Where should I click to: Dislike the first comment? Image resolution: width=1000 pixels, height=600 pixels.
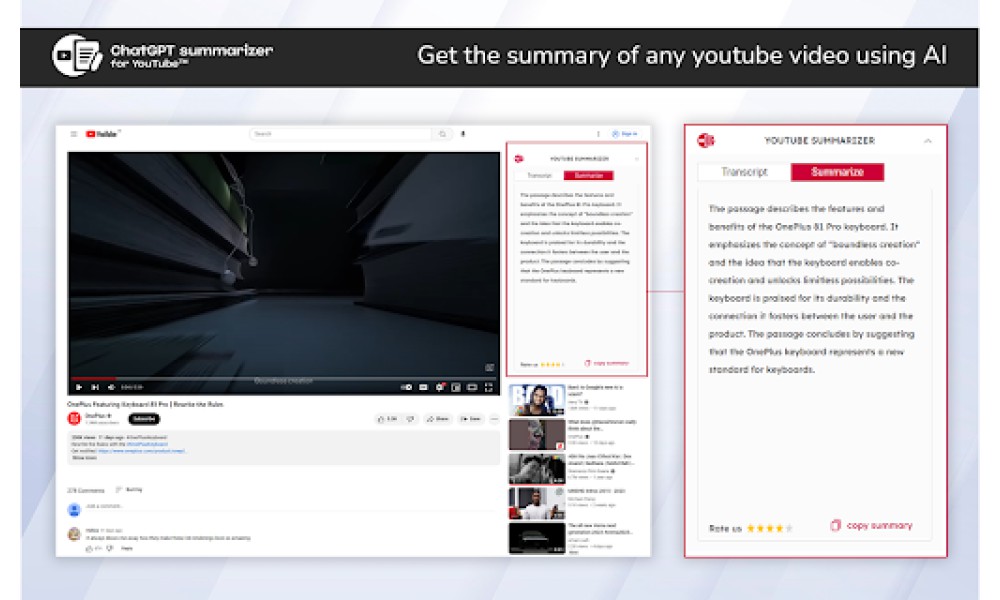click(x=110, y=548)
